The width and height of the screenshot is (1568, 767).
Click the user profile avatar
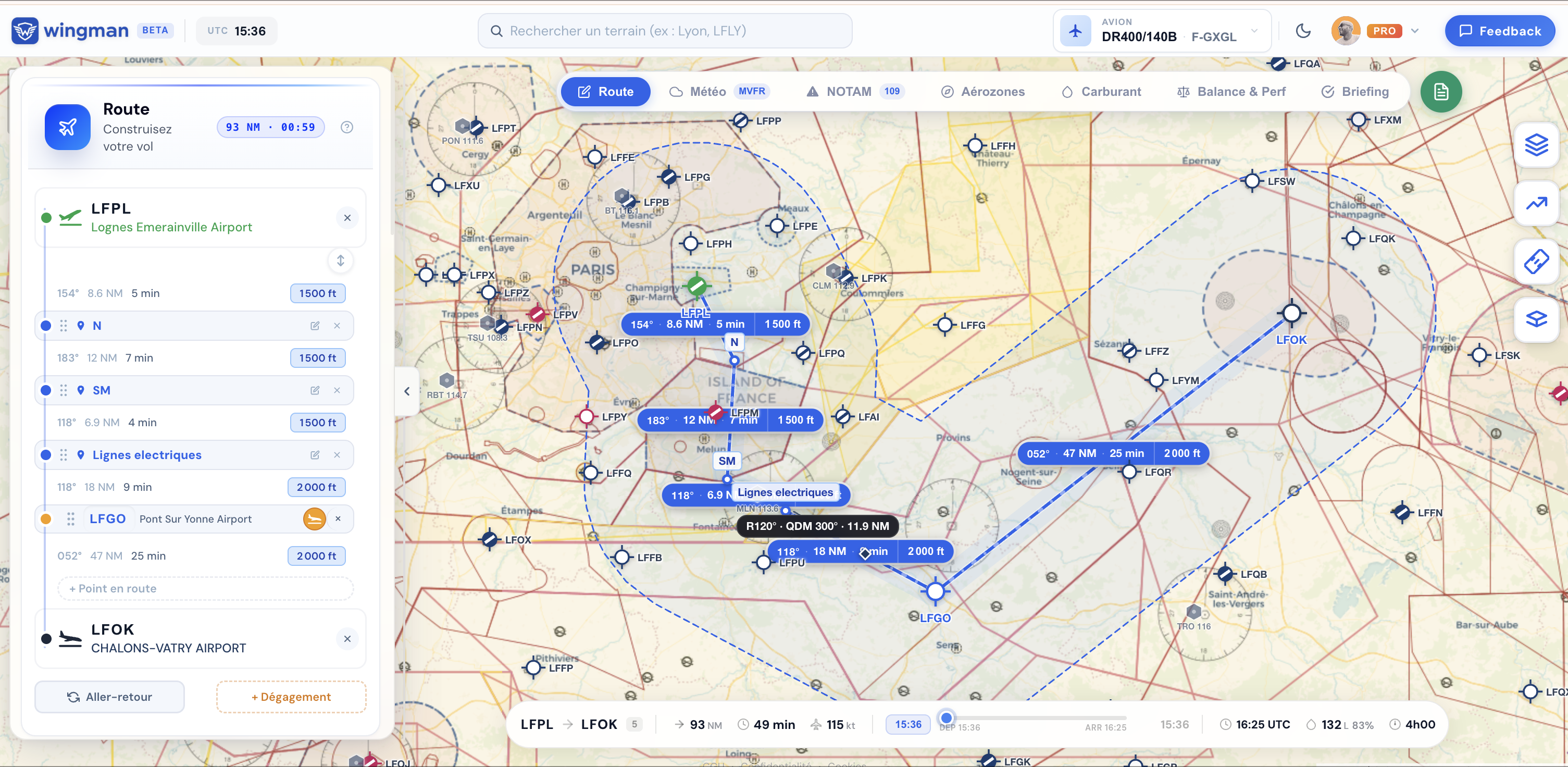[1345, 31]
